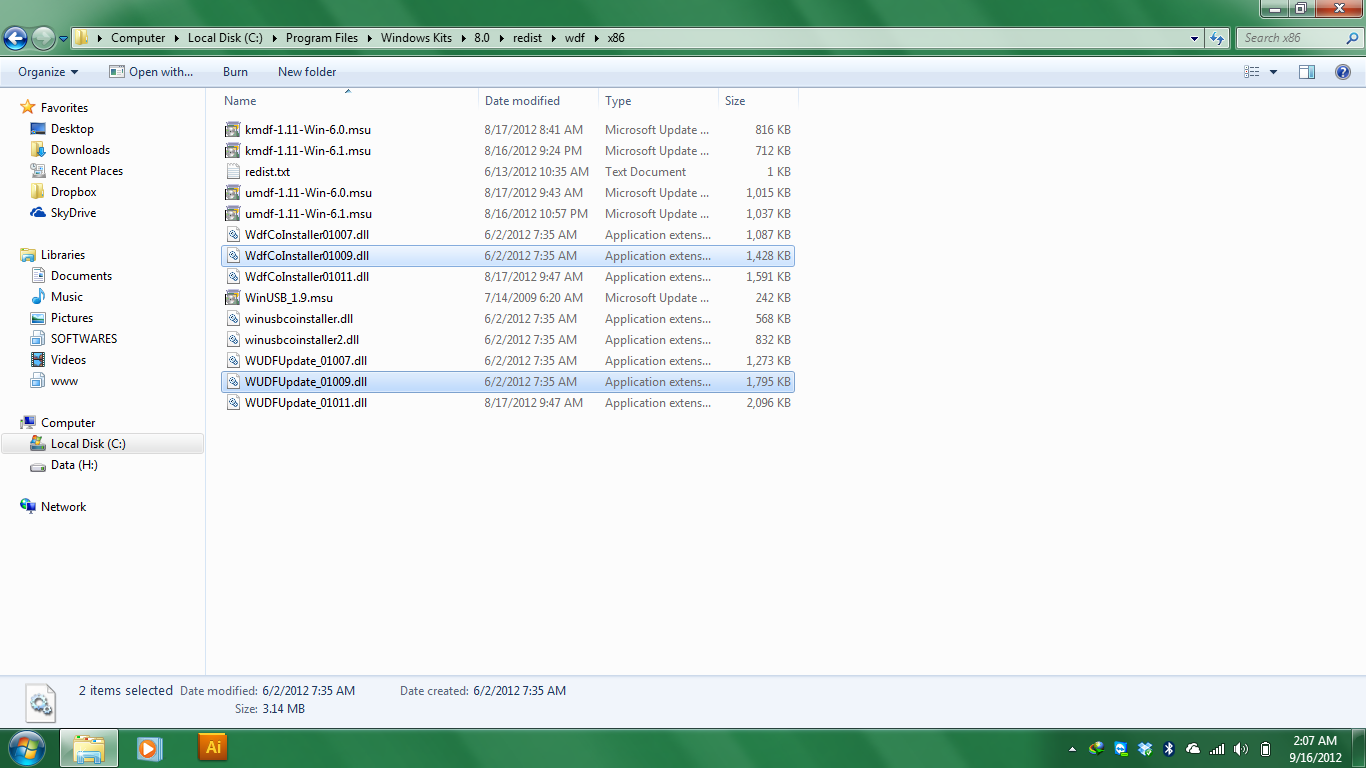Click the Bluetooth tray icon
Viewport: 1366px width, 768px height.
(x=1169, y=749)
